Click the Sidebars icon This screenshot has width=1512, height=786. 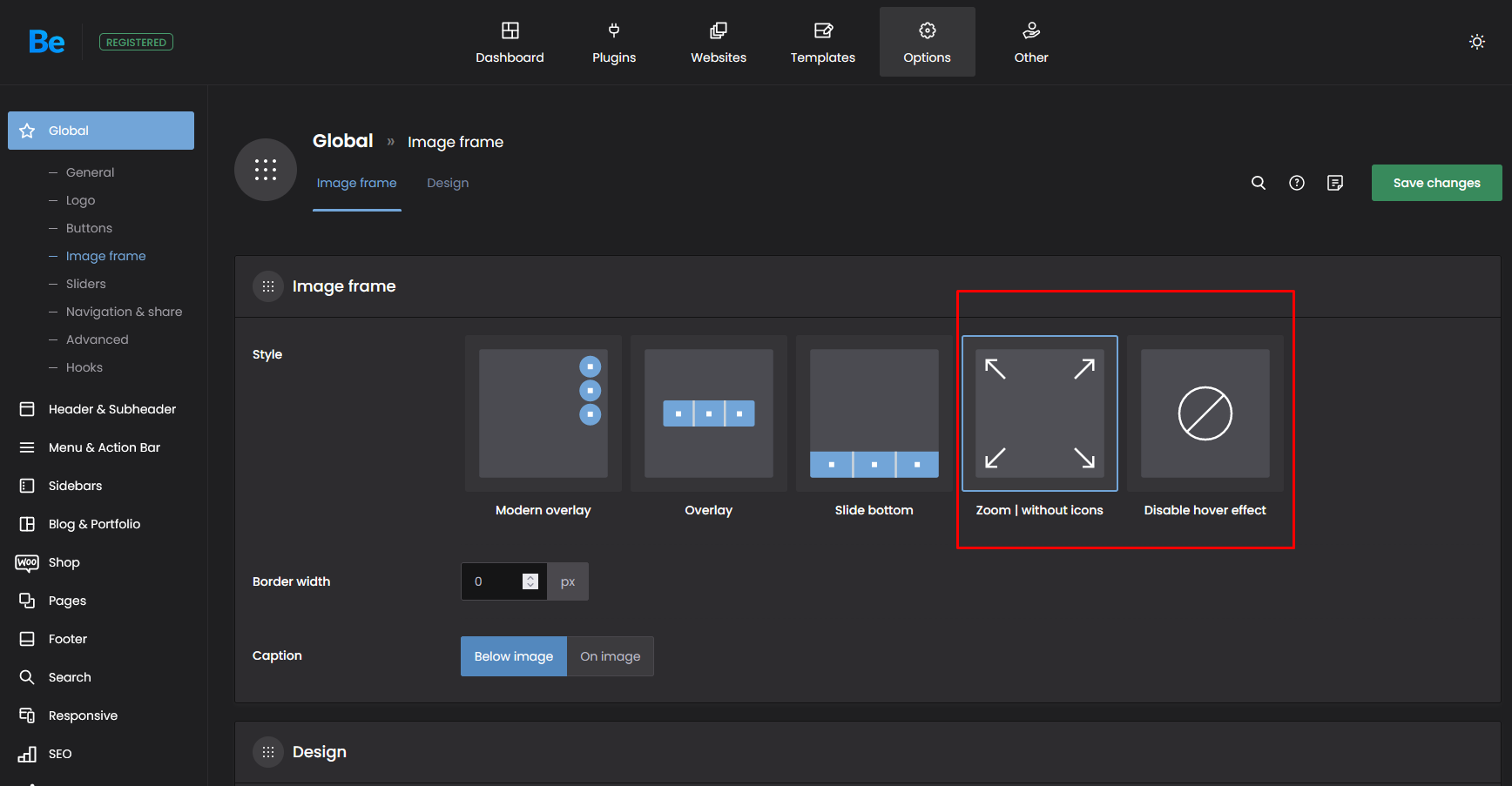tap(27, 486)
